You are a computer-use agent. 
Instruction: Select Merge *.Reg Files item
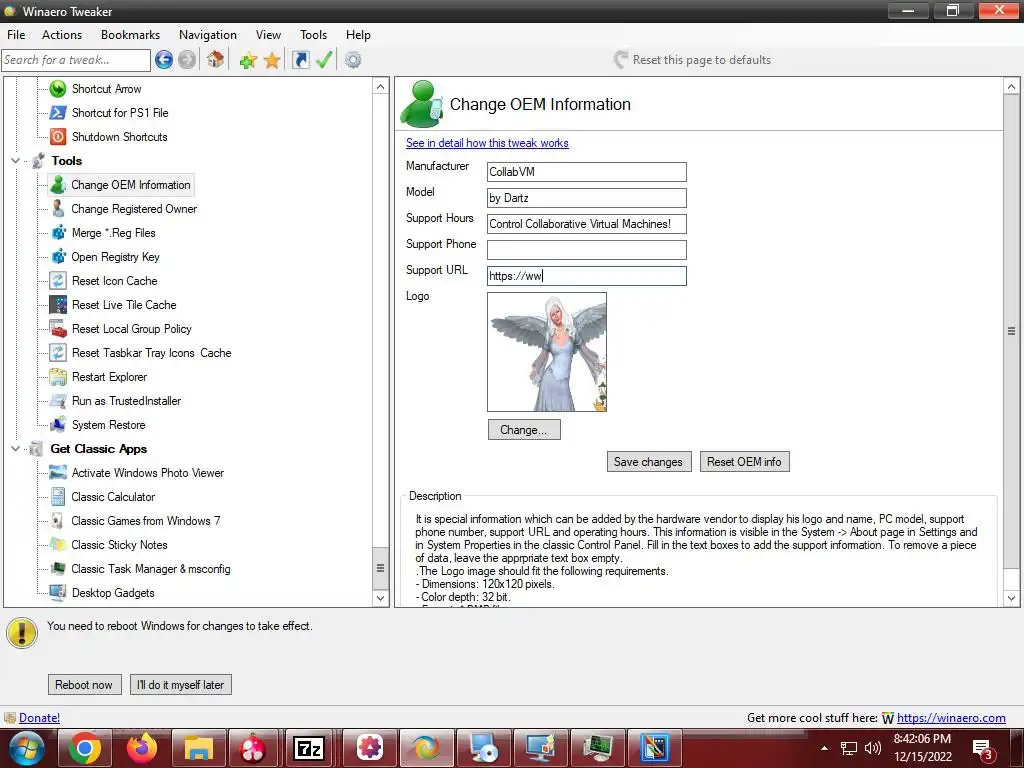point(114,233)
